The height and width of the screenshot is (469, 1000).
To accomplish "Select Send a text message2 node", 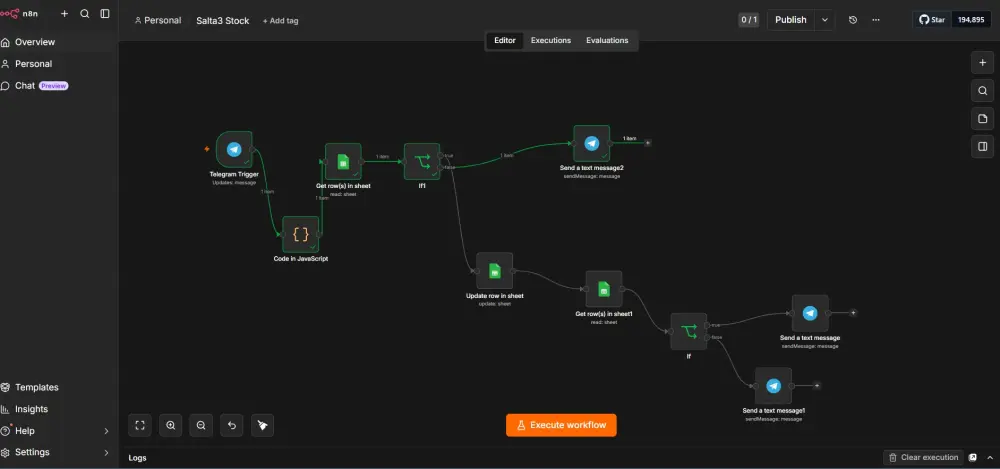I will pyautogui.click(x=592, y=144).
